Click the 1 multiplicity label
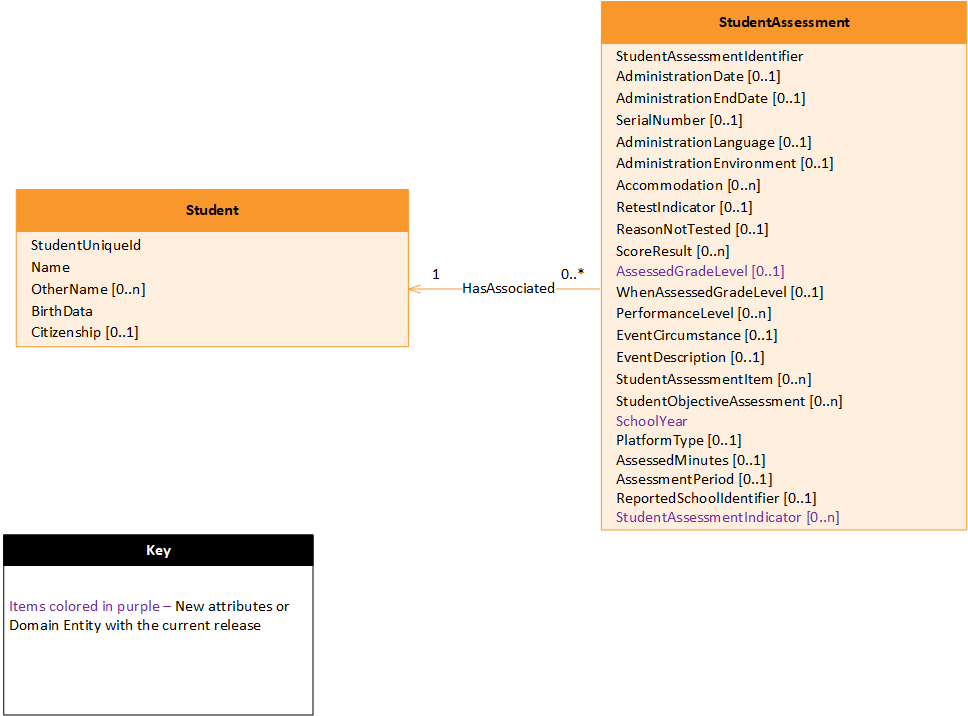Screen dimensions: 968x716 pyautogui.click(x=435, y=274)
